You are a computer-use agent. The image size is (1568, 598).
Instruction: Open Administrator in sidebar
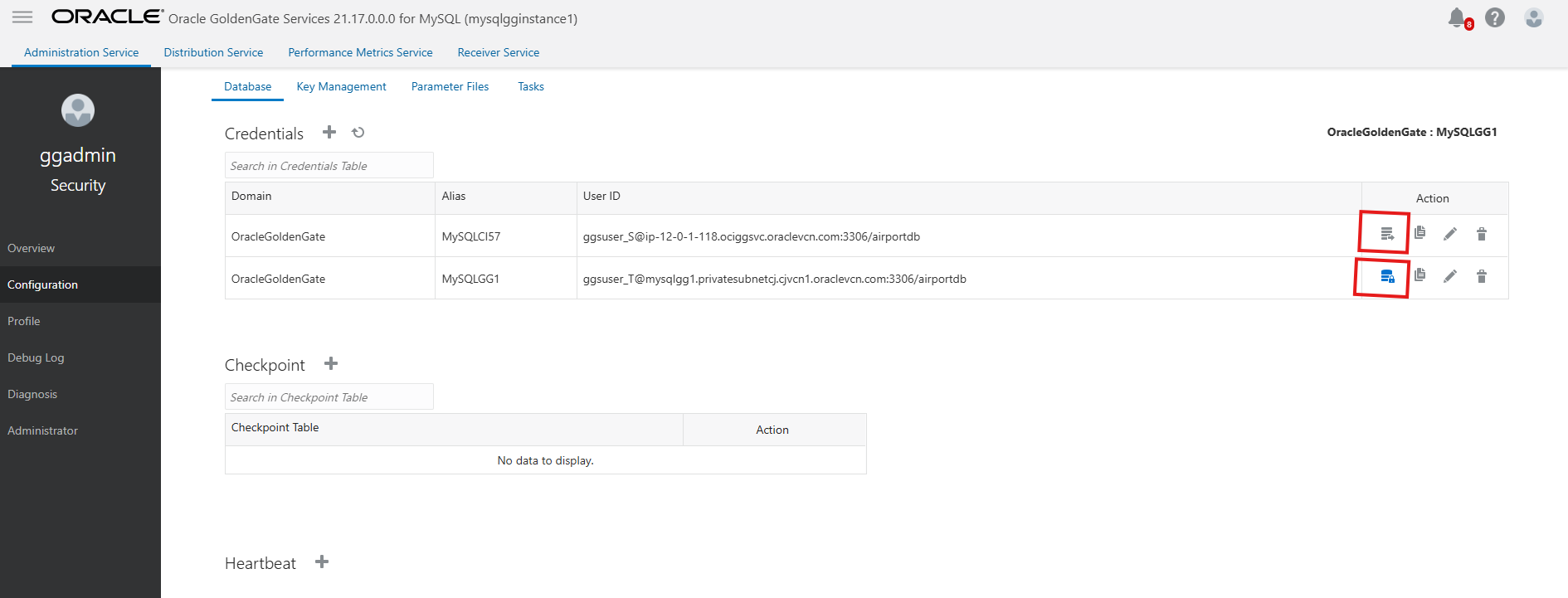(80, 430)
